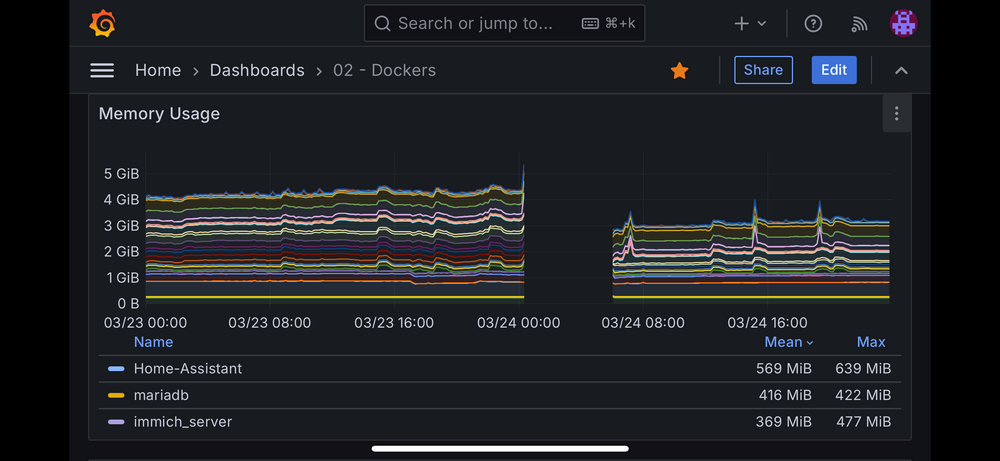Click the Memory Usage panel title
Image resolution: width=1000 pixels, height=461 pixels.
(x=159, y=114)
